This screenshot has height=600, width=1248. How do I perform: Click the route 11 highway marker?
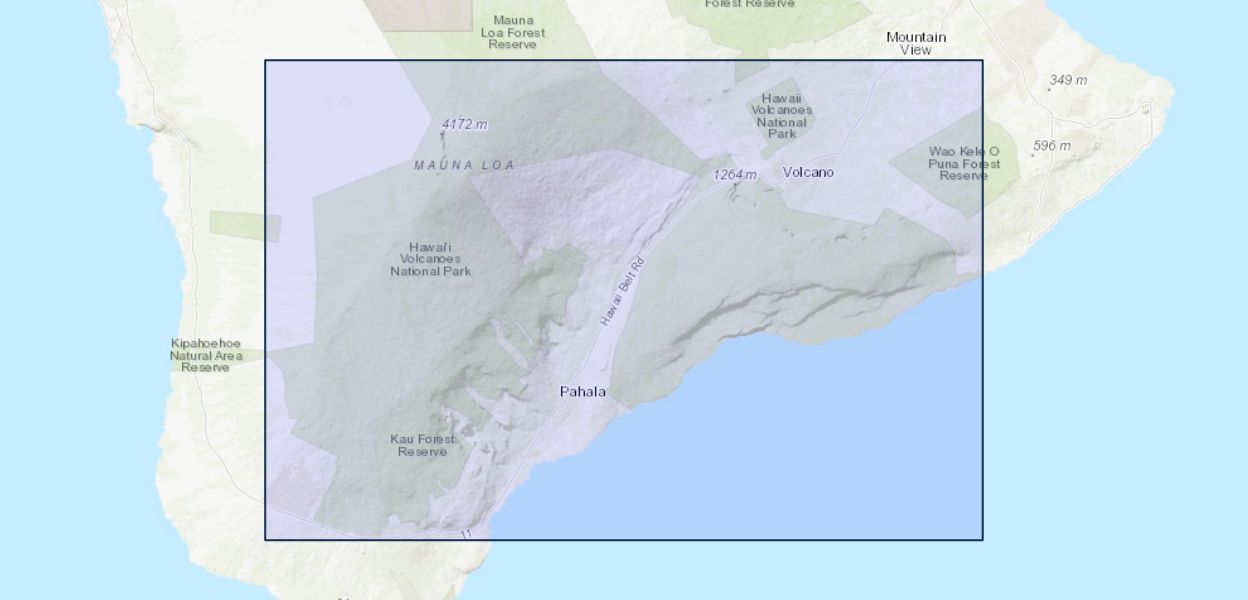465,535
